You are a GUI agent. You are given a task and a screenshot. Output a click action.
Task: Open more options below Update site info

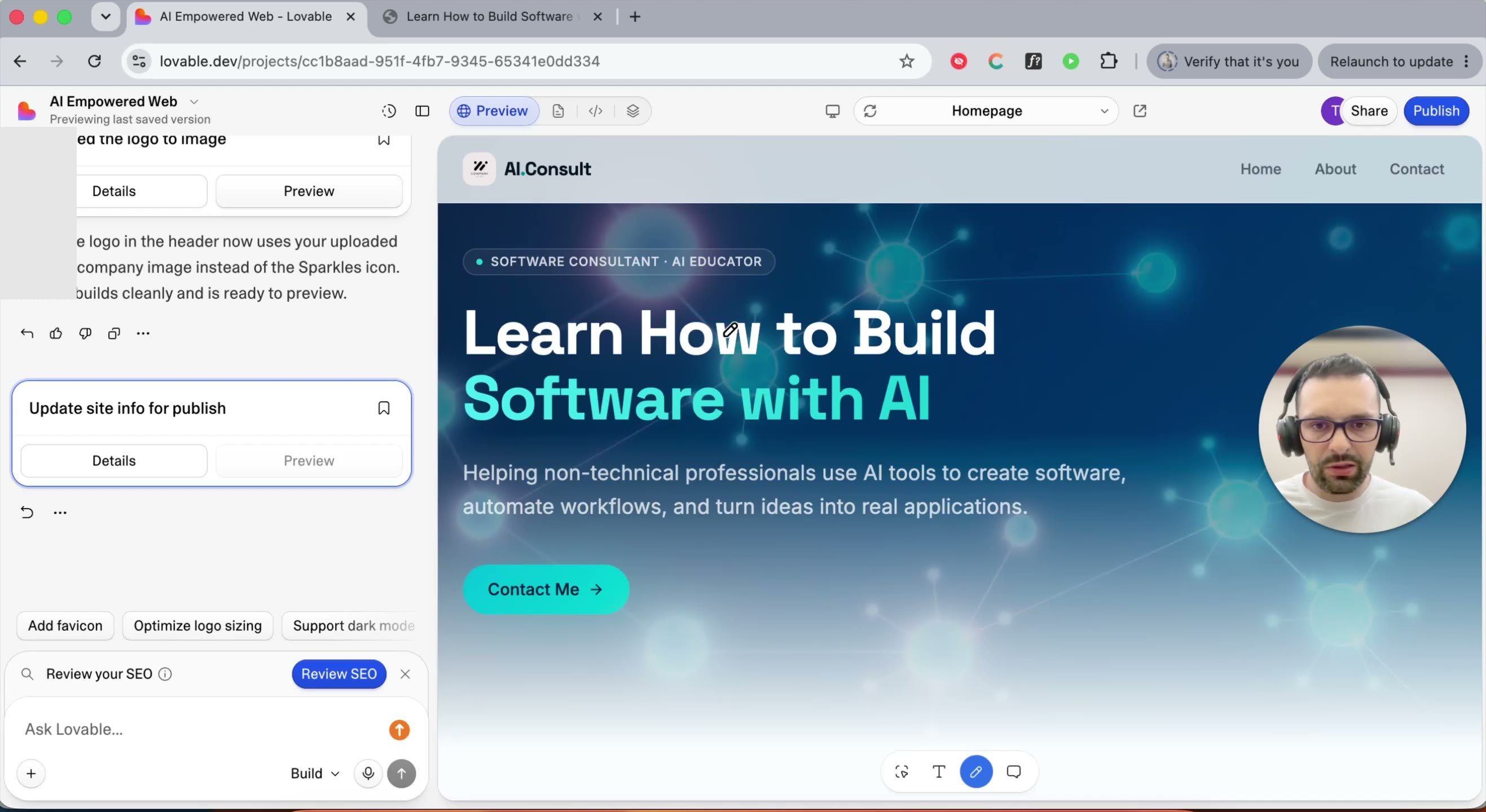click(x=60, y=512)
